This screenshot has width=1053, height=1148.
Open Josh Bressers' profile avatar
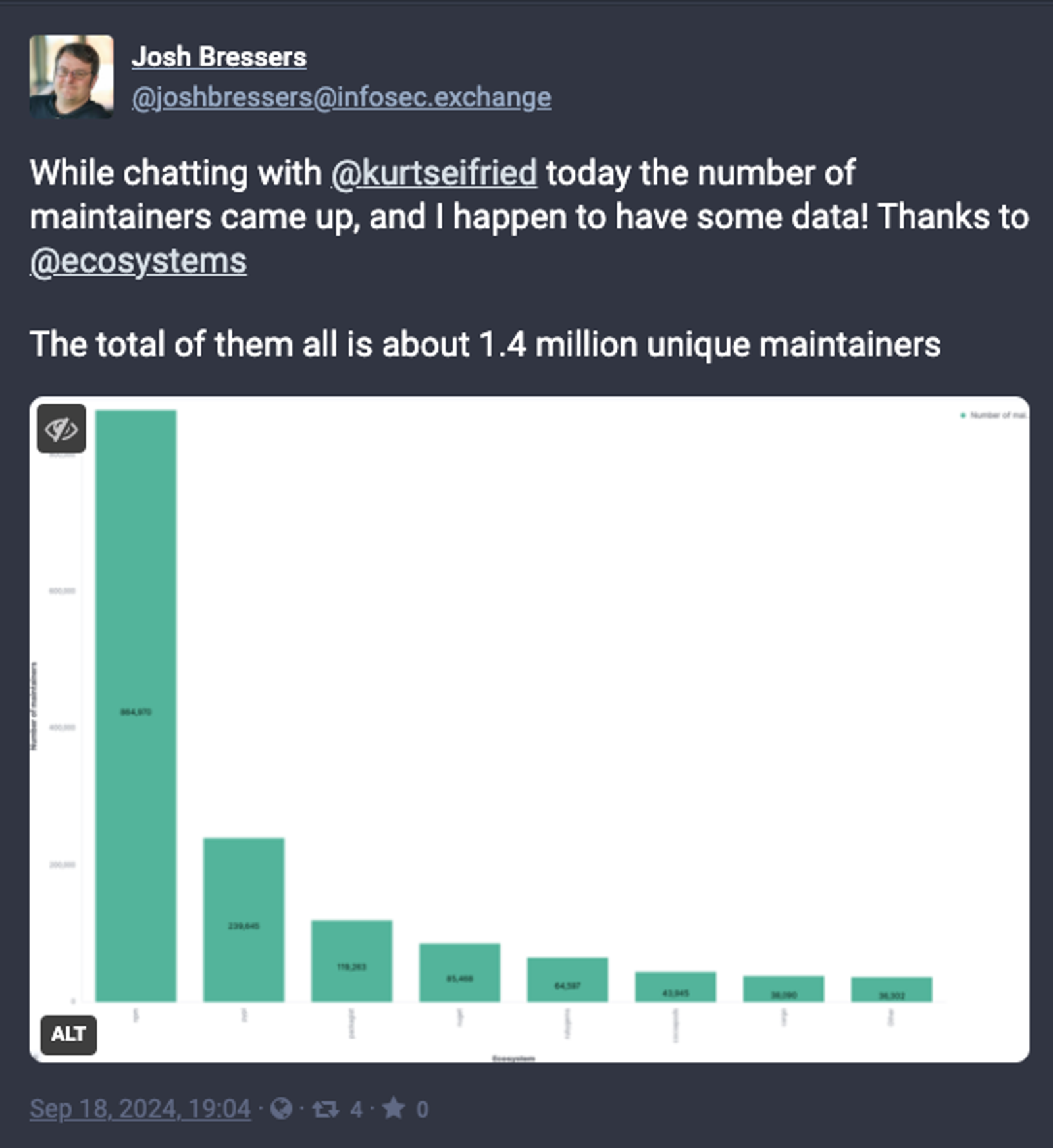71,77
